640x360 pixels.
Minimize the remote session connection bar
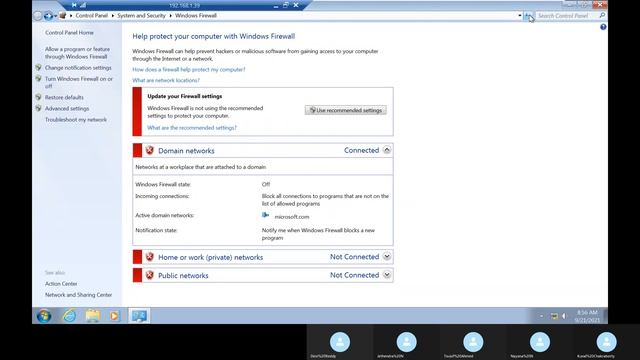coord(276,5)
